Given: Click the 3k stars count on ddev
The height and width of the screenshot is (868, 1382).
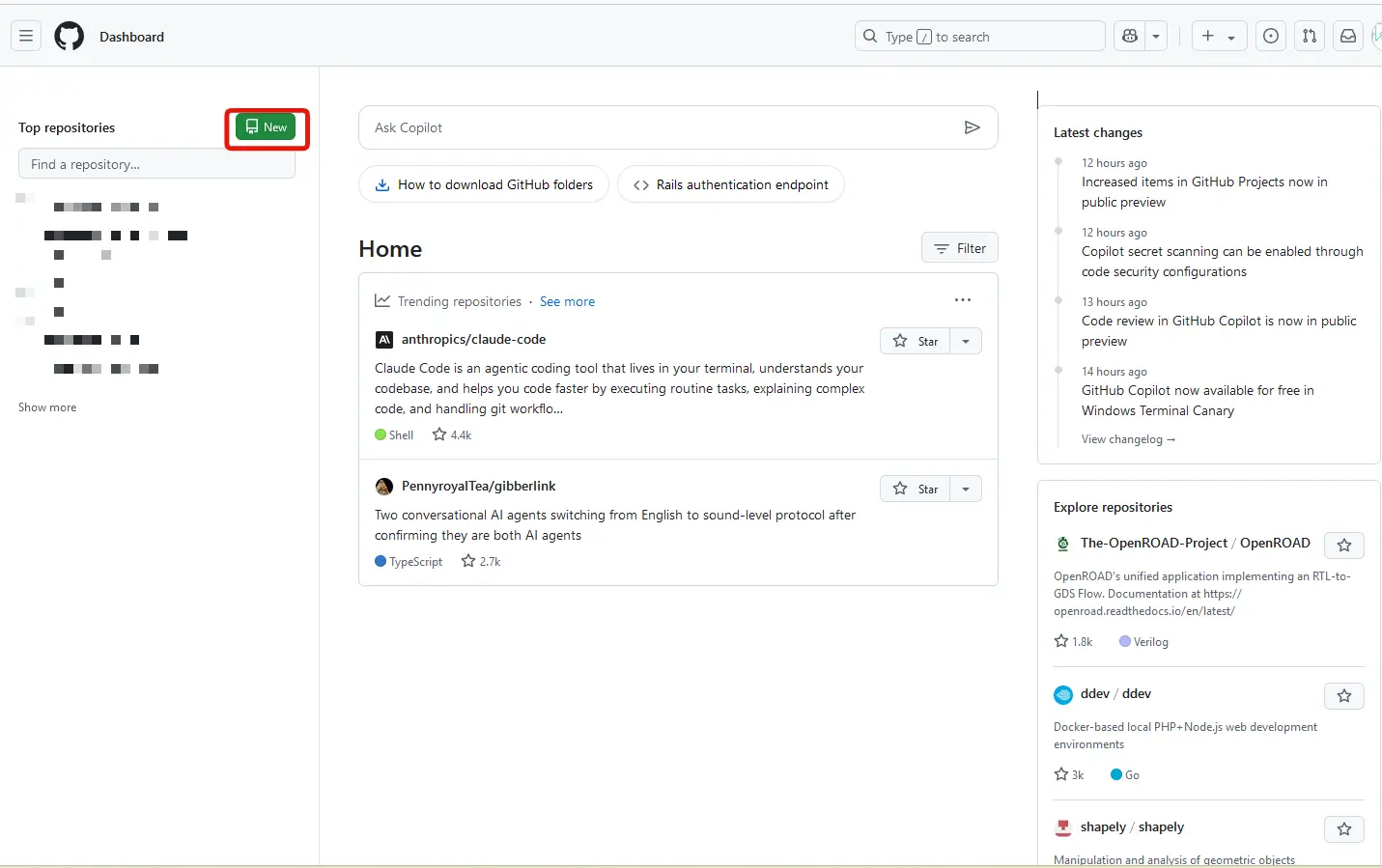Looking at the screenshot, I should (1069, 774).
